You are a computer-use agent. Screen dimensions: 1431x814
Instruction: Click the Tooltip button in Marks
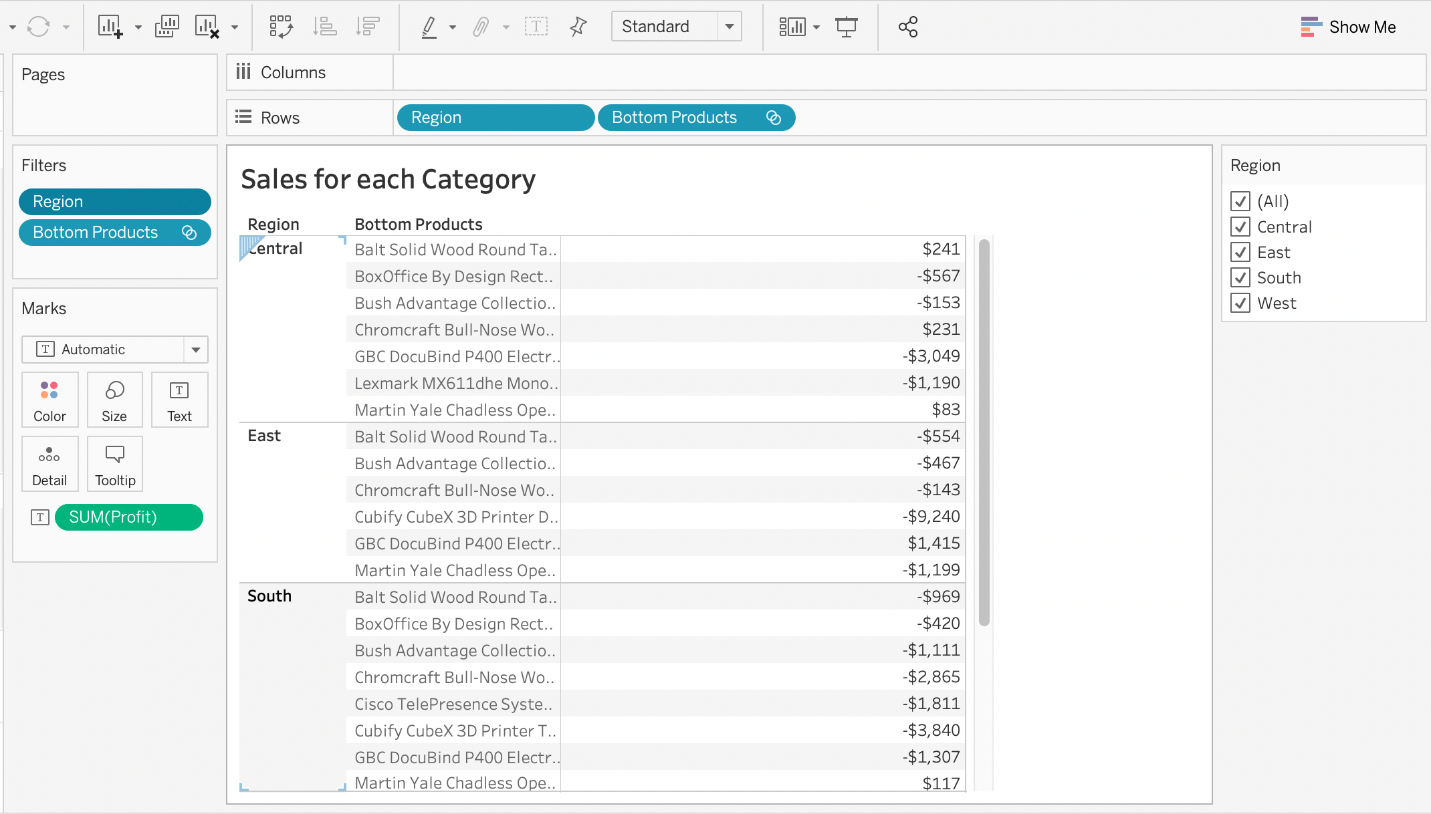point(115,464)
